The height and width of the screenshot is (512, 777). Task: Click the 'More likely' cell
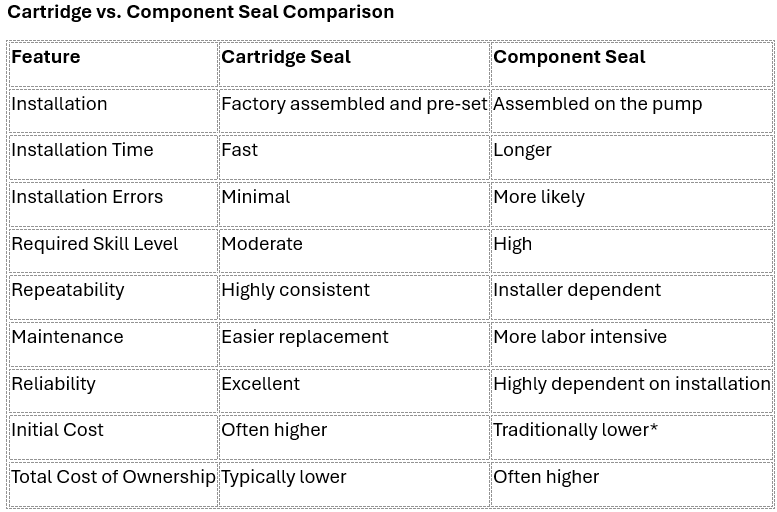point(631,204)
